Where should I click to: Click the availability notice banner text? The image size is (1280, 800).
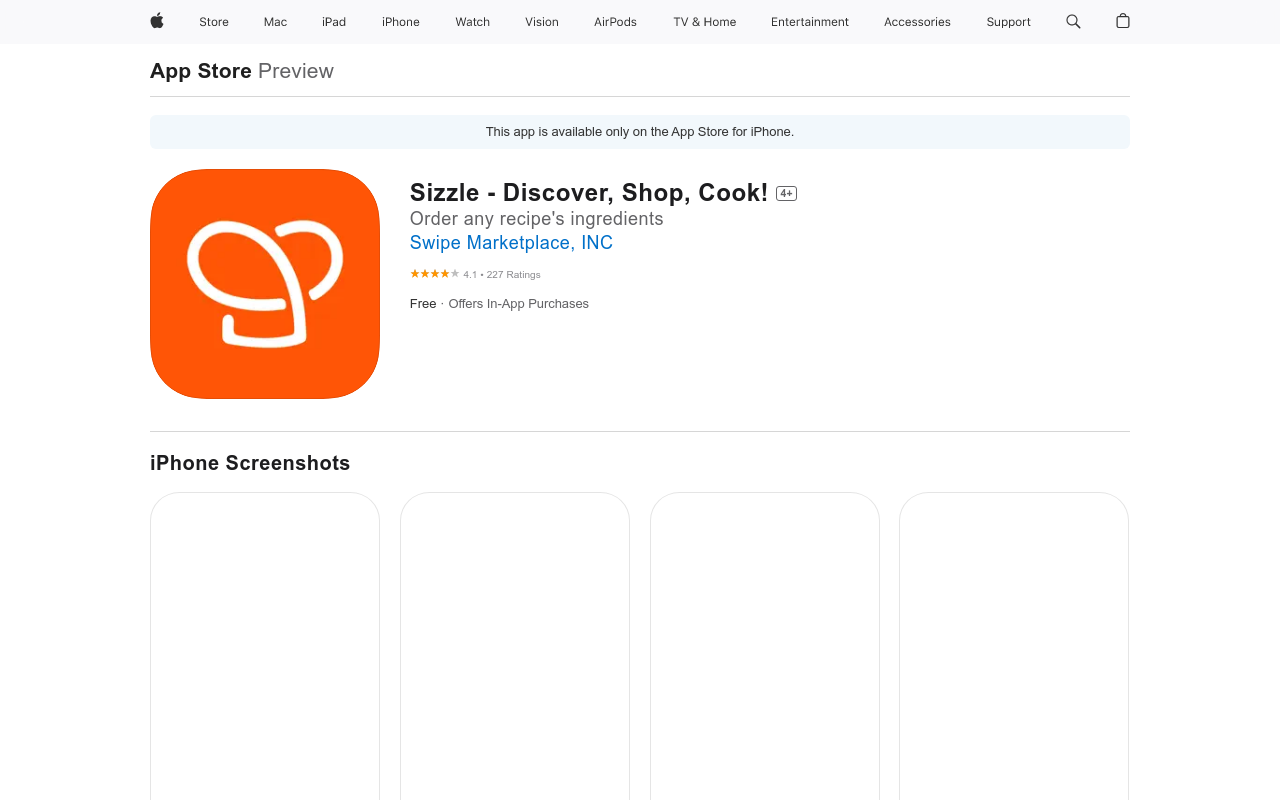[x=640, y=132]
